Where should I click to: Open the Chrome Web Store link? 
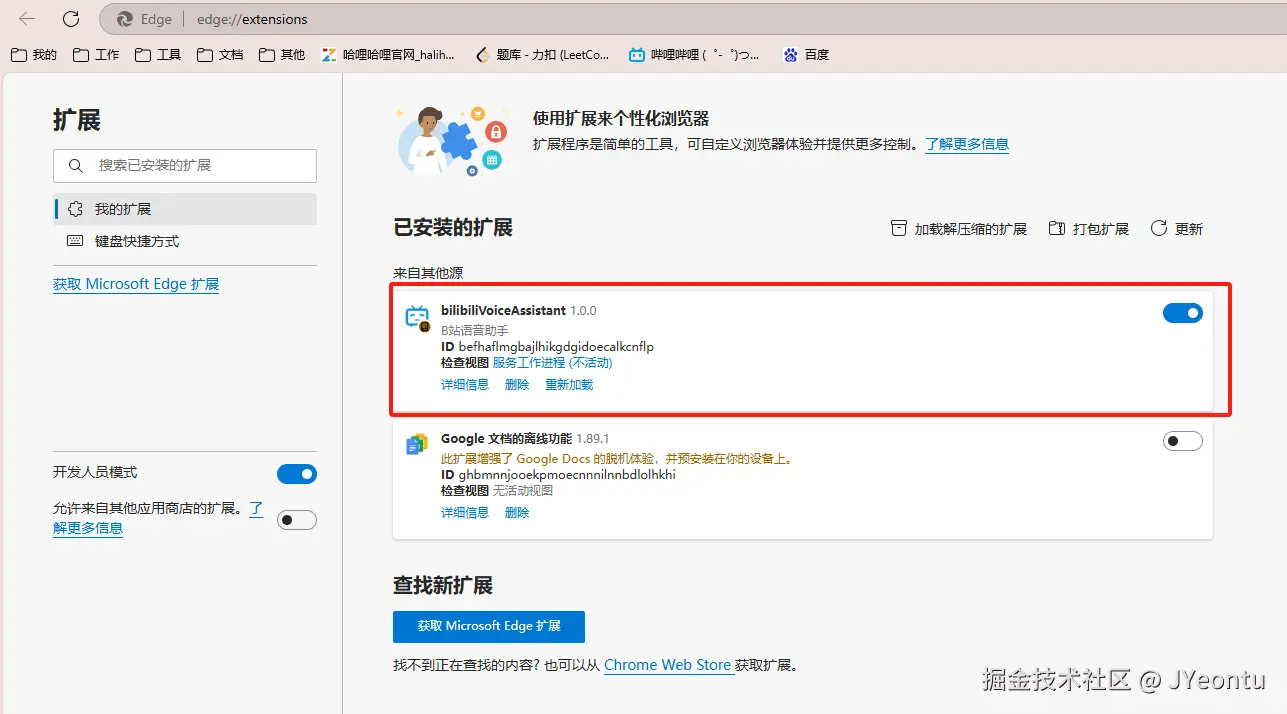pyautogui.click(x=668, y=665)
